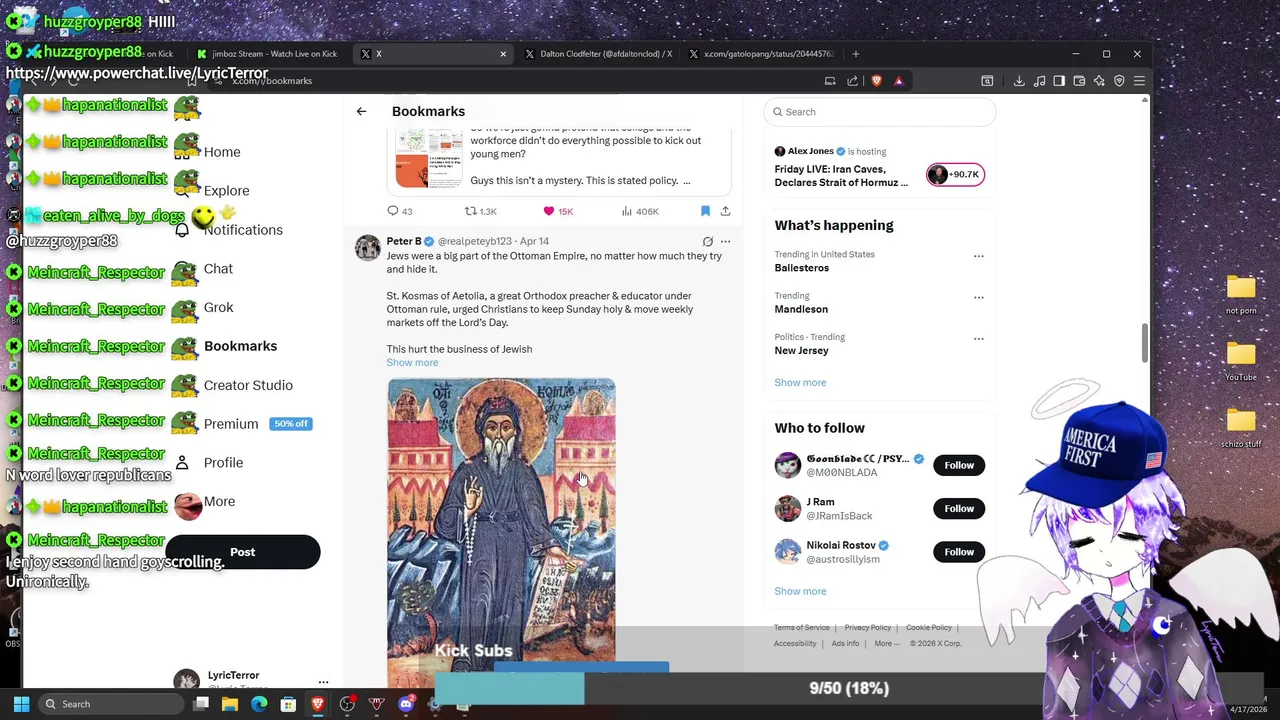This screenshot has height=720, width=1280.
Task: Open Terms of Service footer link
Action: coord(802,628)
